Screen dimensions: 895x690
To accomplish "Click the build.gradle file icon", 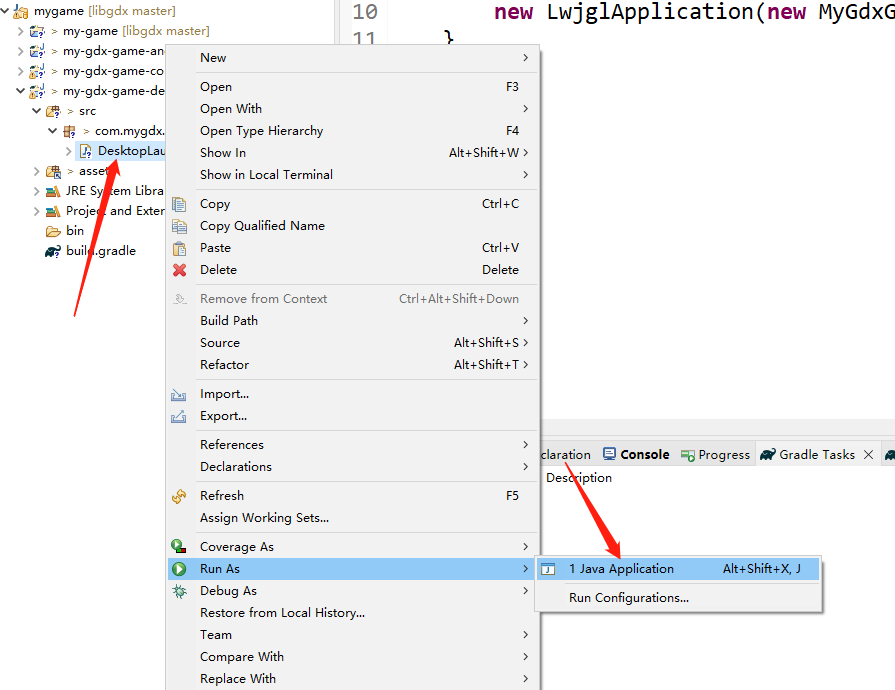I will tap(53, 251).
